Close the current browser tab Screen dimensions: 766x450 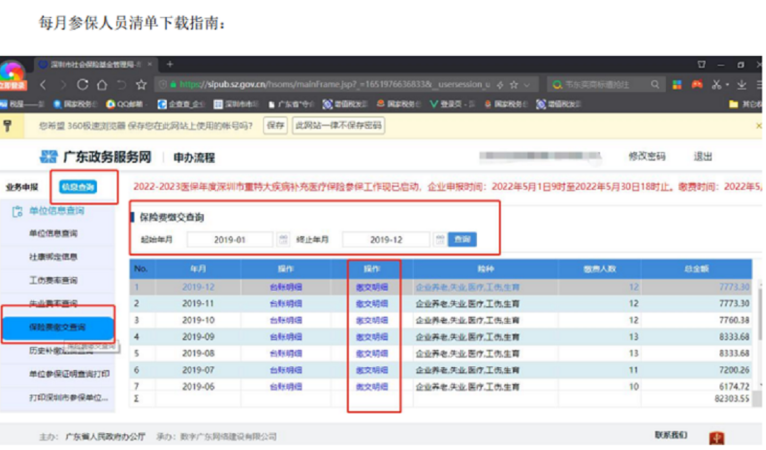pos(150,64)
